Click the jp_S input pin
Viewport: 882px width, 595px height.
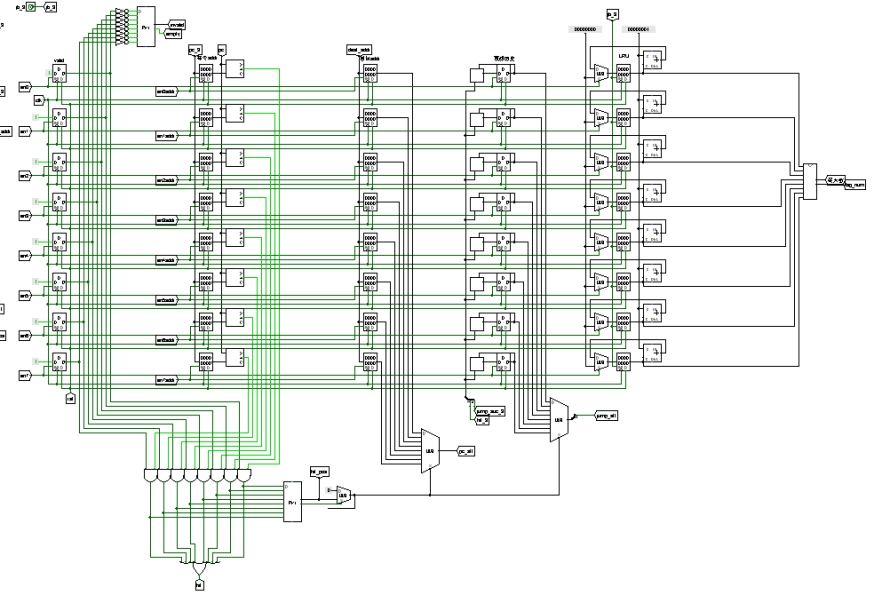click(x=32, y=7)
